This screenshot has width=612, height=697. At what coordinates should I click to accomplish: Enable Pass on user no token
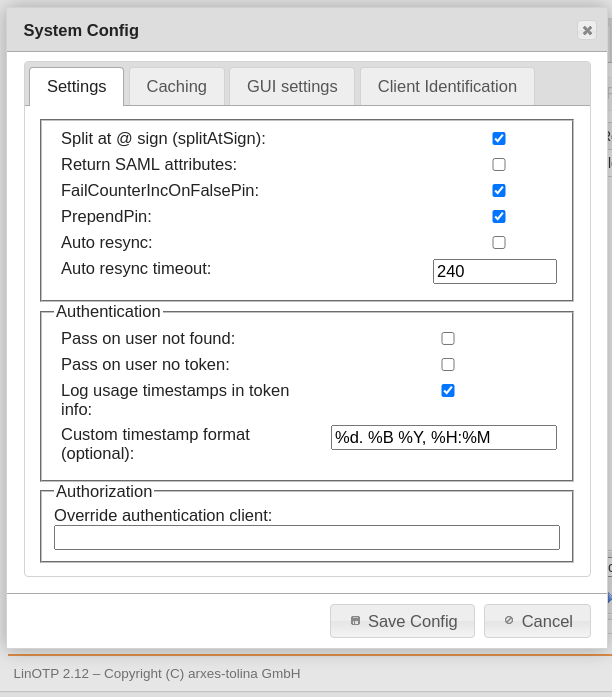[x=448, y=365]
